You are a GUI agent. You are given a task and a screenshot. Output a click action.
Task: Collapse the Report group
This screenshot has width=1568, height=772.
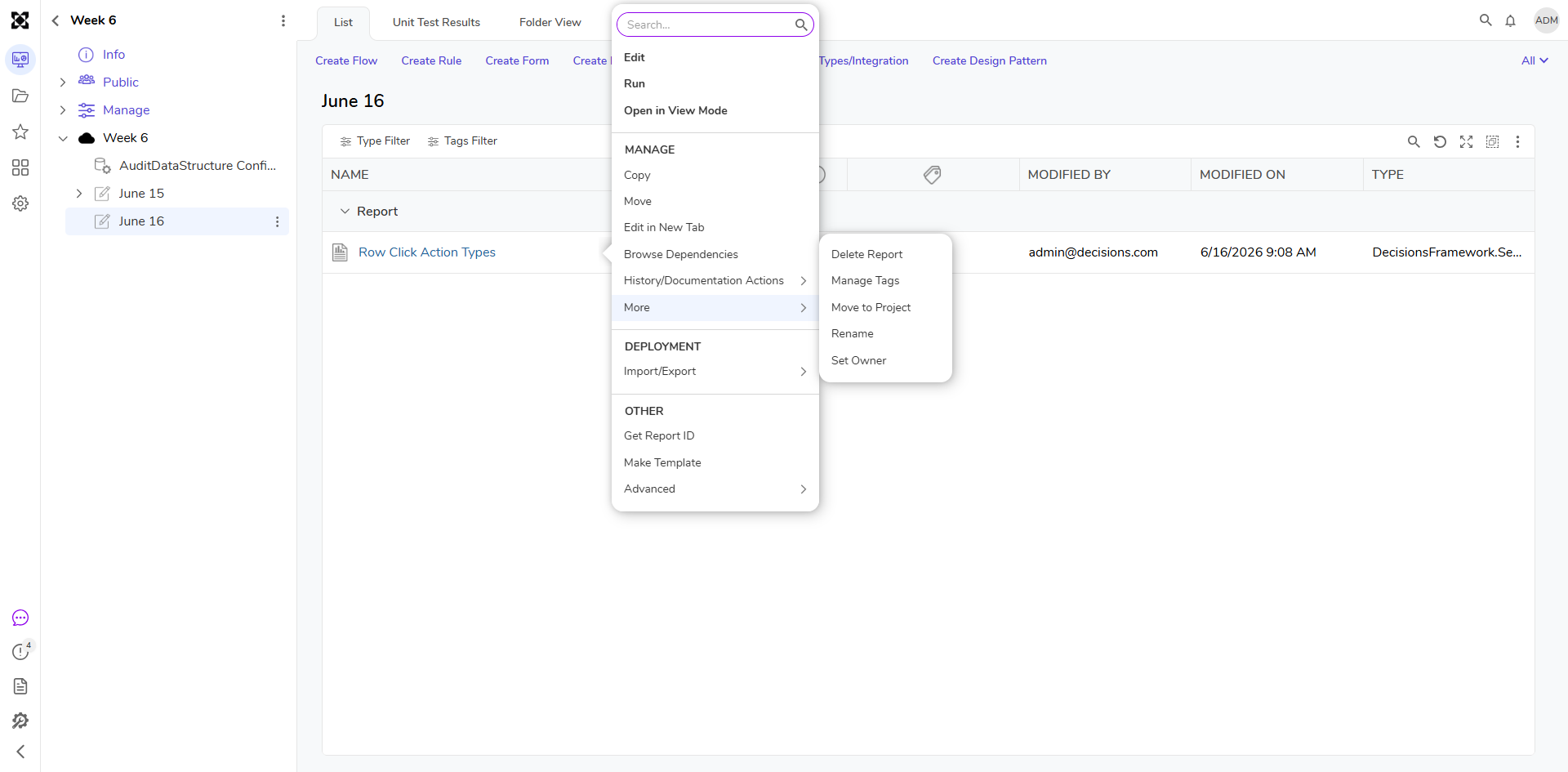(345, 212)
